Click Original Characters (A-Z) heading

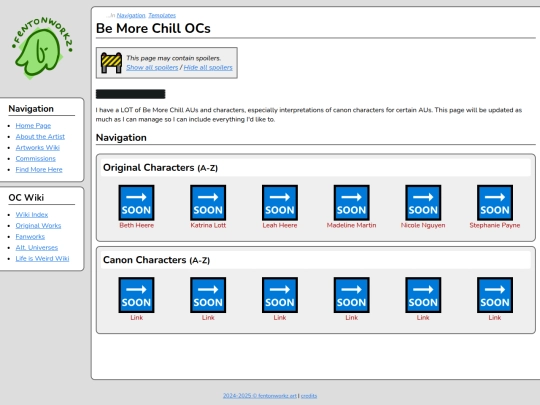(x=160, y=168)
